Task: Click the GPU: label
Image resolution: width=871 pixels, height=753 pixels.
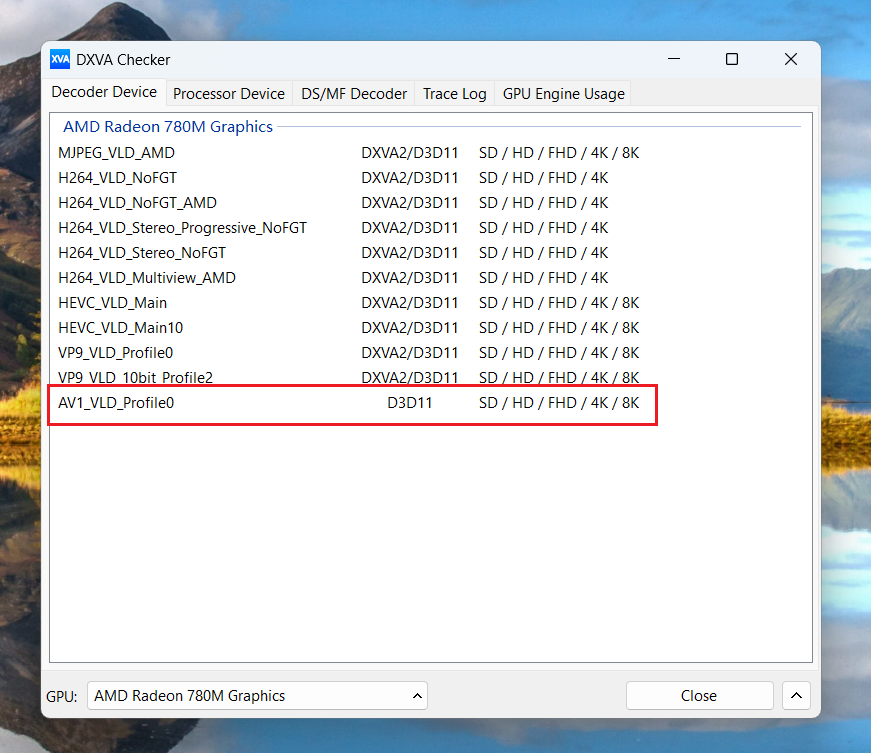Action: (x=62, y=696)
